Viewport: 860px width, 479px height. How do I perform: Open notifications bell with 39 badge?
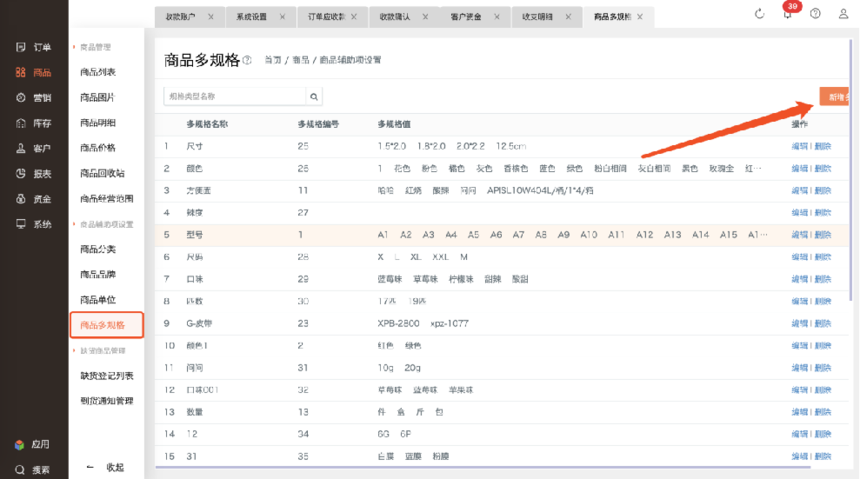coord(788,14)
